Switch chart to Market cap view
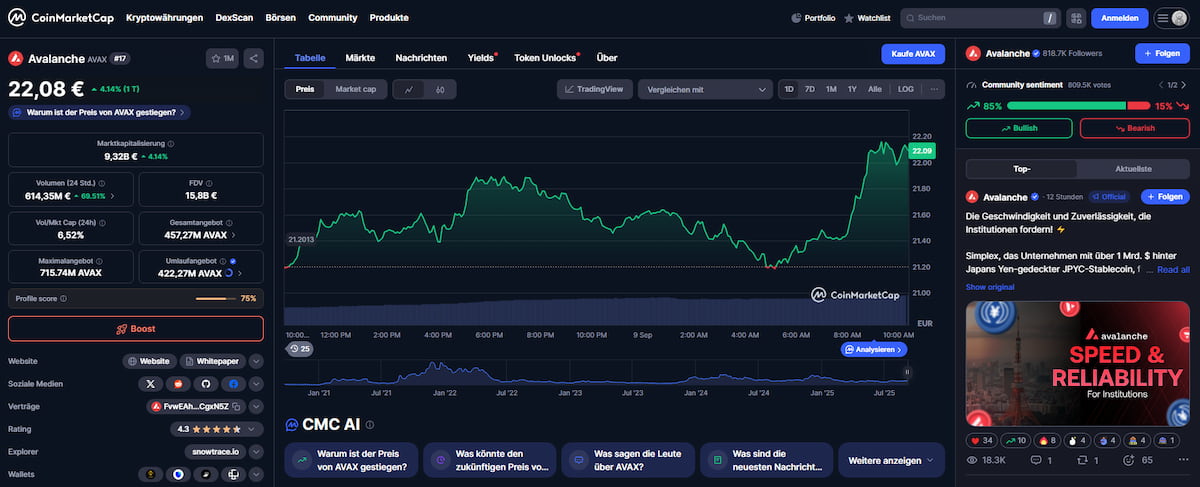This screenshot has height=487, width=1200. (x=355, y=89)
